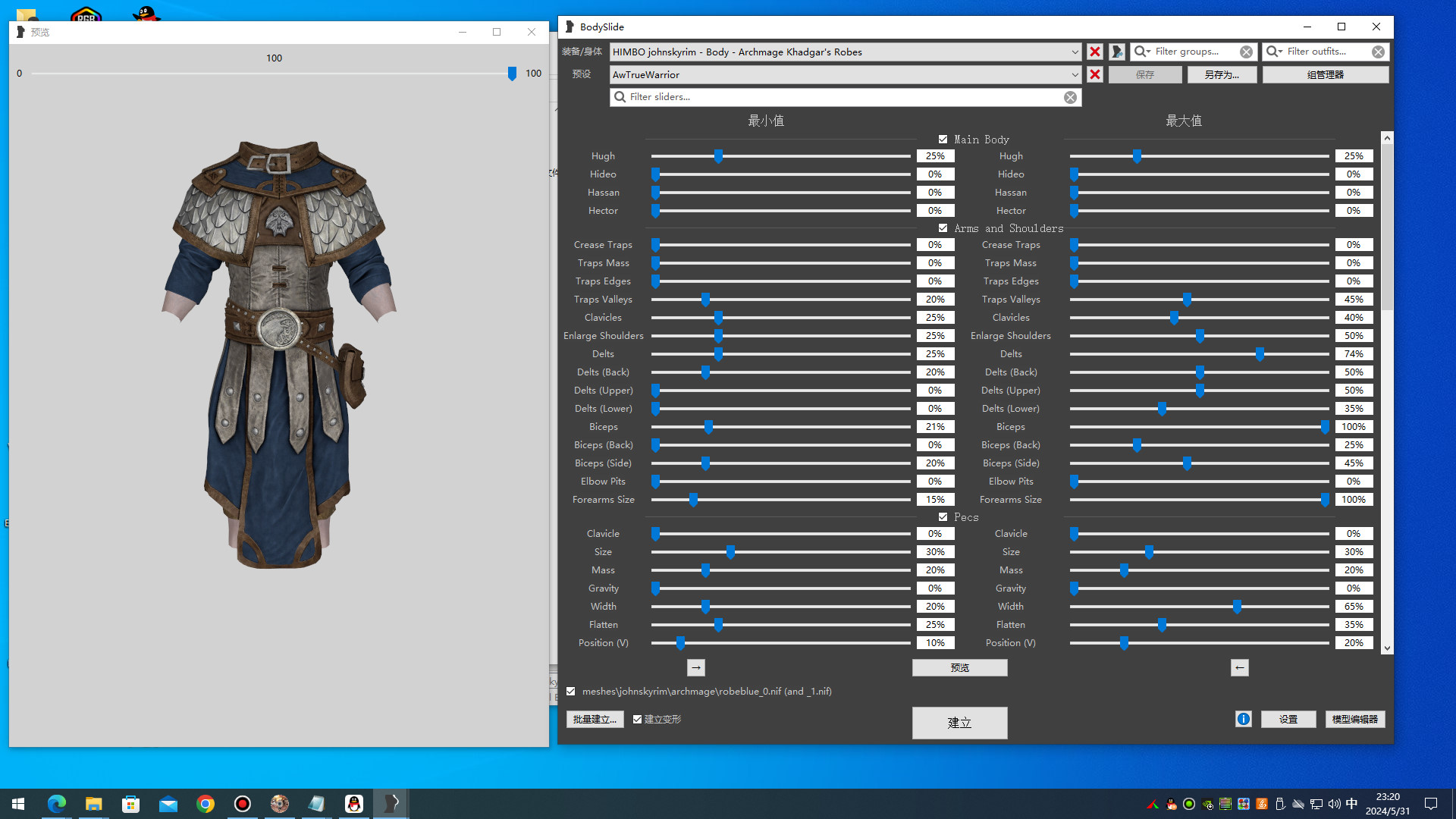
Task: Expand the outfit/body dropdown list
Action: [x=1075, y=52]
